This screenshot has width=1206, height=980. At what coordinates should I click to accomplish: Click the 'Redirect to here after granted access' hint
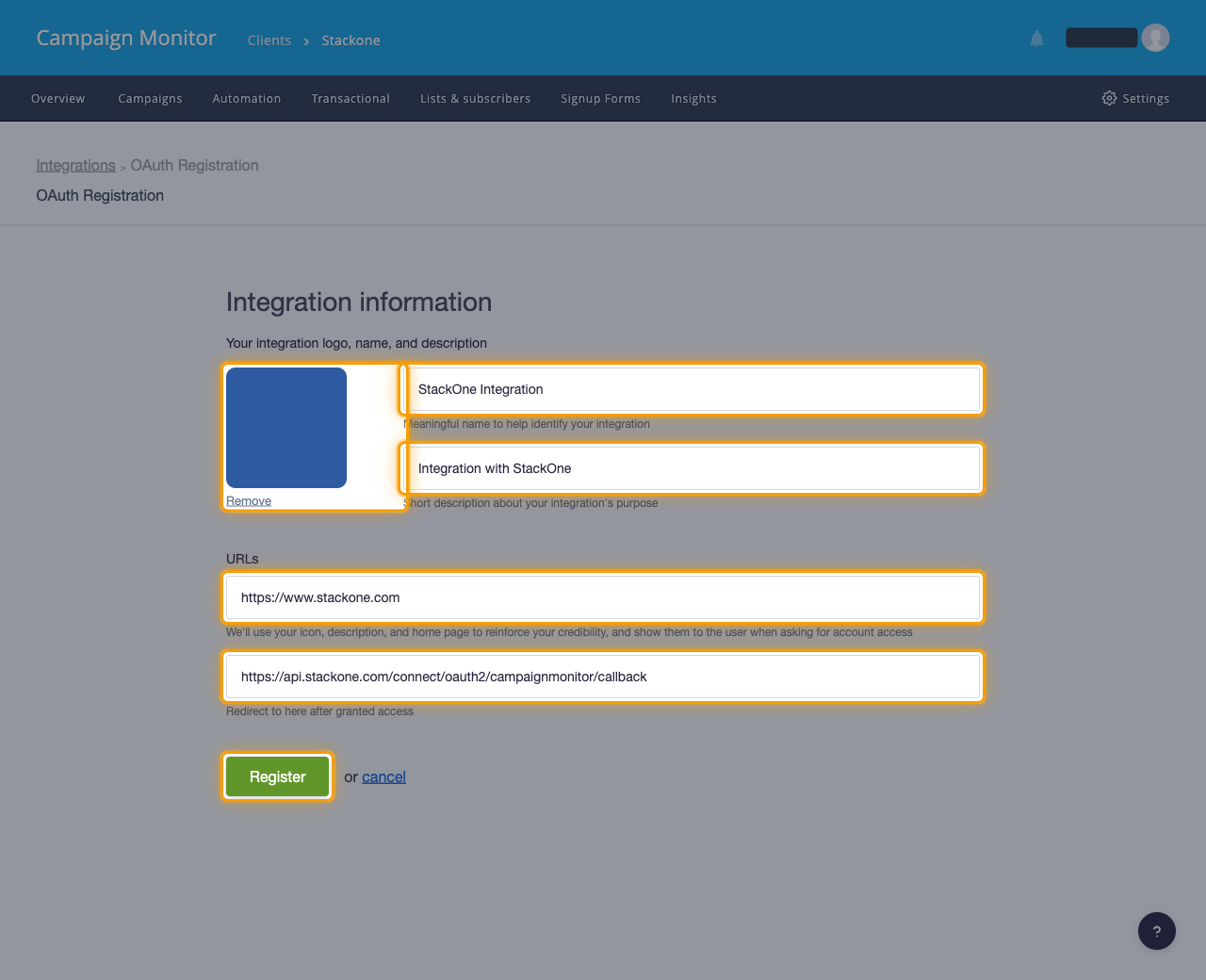point(319,711)
